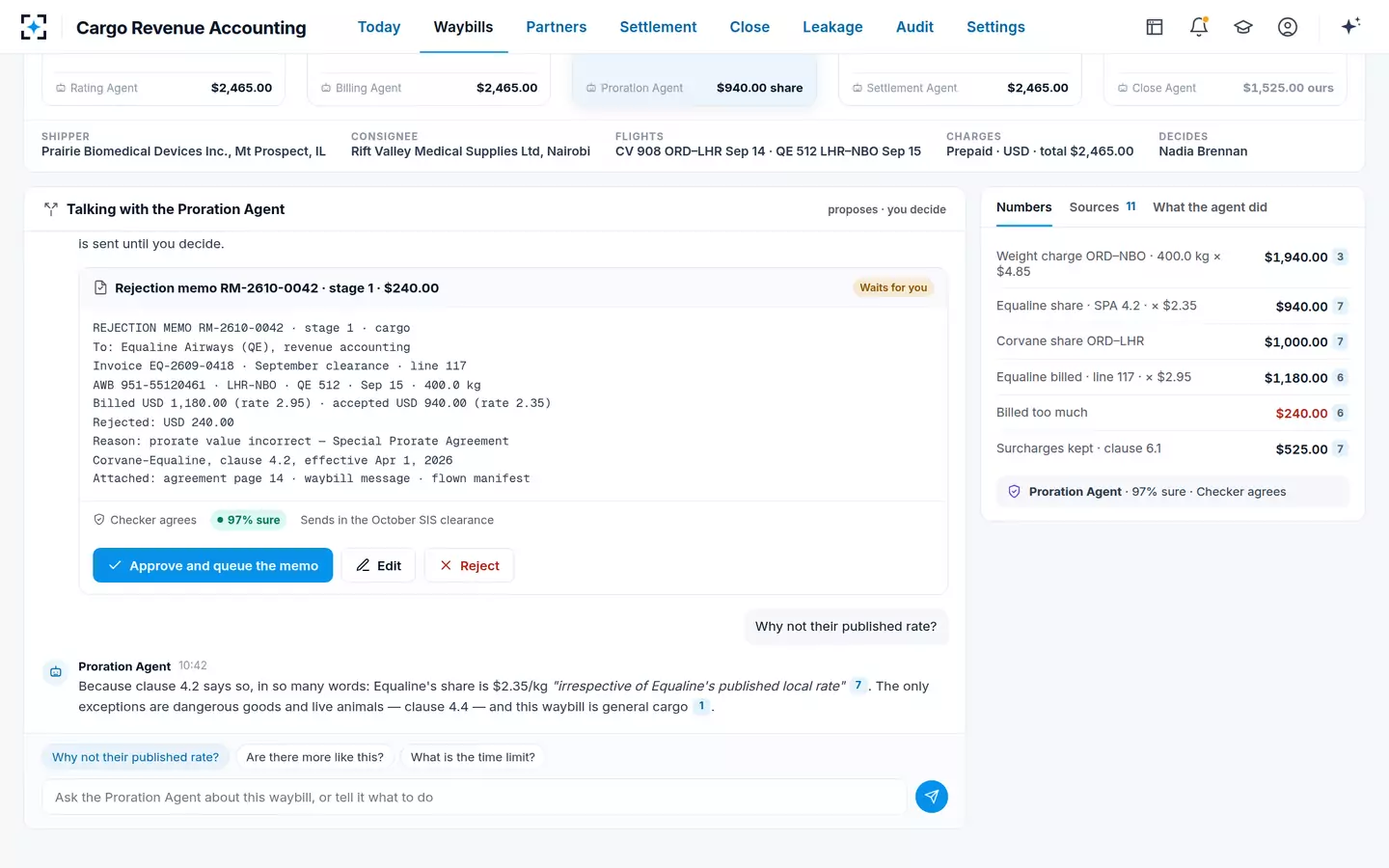Select the Billing Agent card
1389x868 pixels.
[429, 81]
